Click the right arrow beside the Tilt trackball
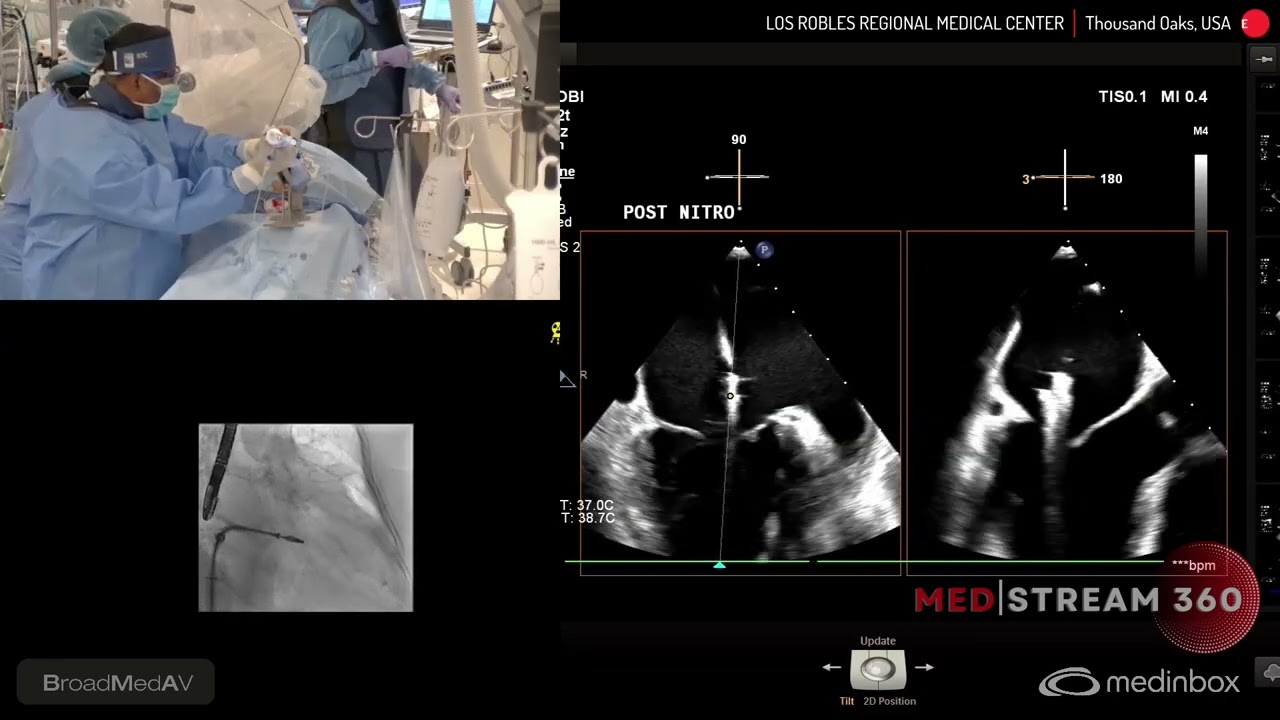Image resolution: width=1280 pixels, height=720 pixels. 924,667
